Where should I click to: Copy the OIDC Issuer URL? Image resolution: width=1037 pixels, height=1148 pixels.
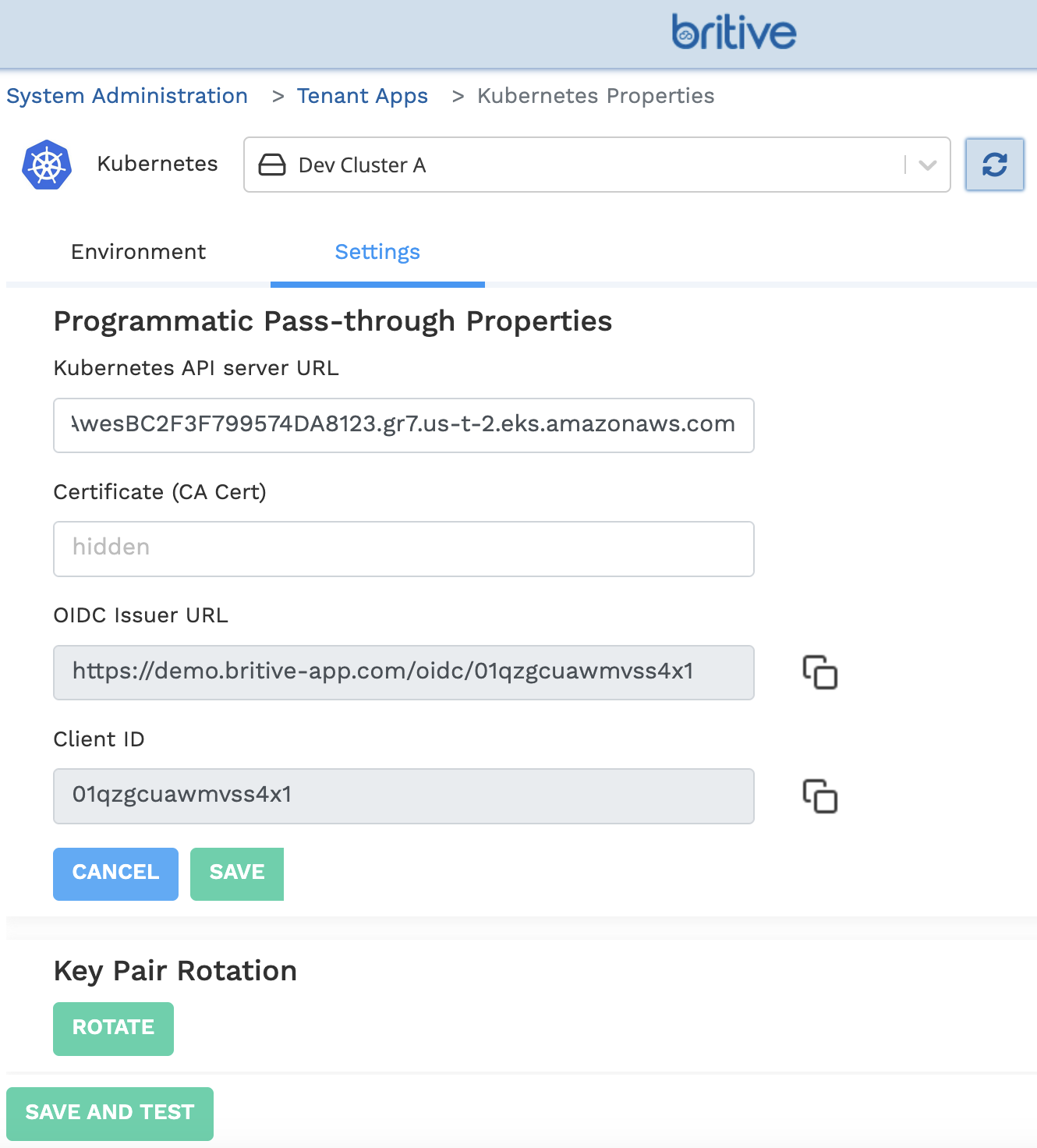click(819, 672)
